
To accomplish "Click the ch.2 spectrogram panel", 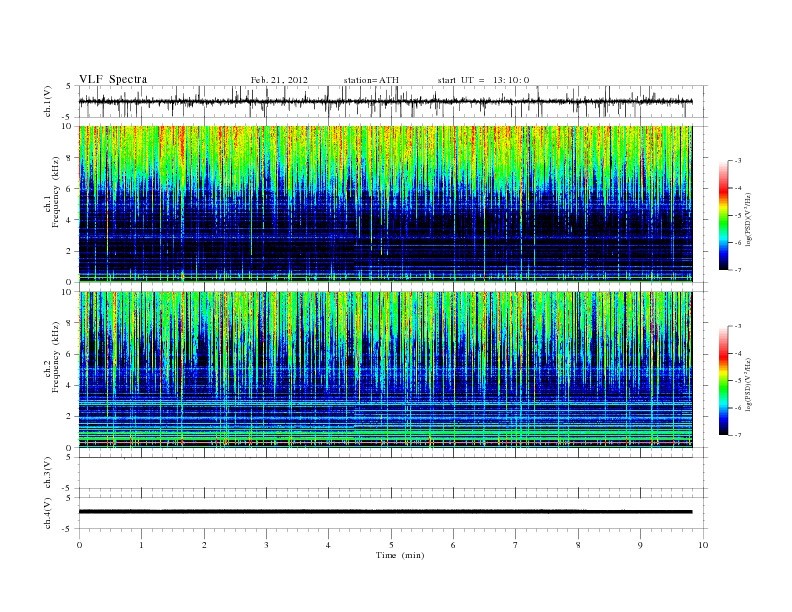I will [385, 370].
